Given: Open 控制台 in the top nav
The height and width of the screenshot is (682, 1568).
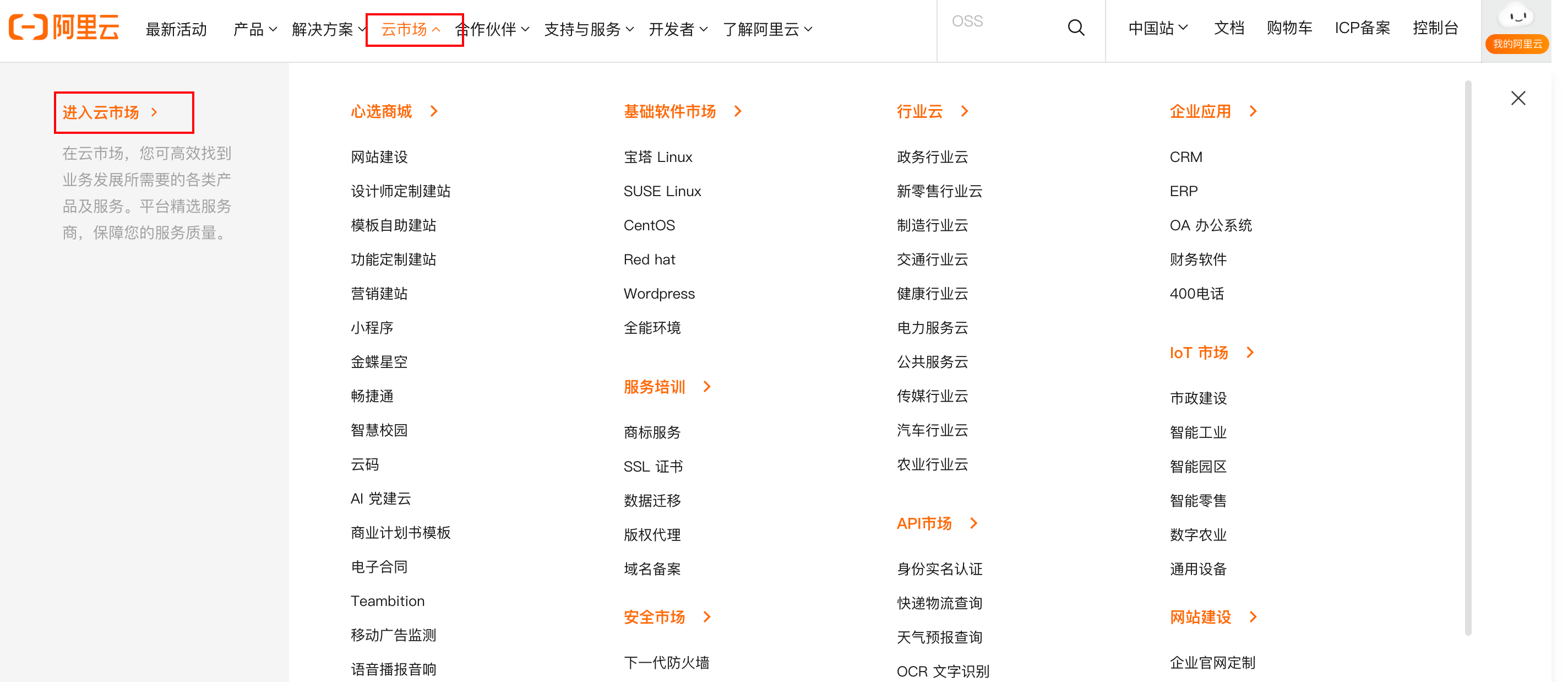Looking at the screenshot, I should [1435, 28].
